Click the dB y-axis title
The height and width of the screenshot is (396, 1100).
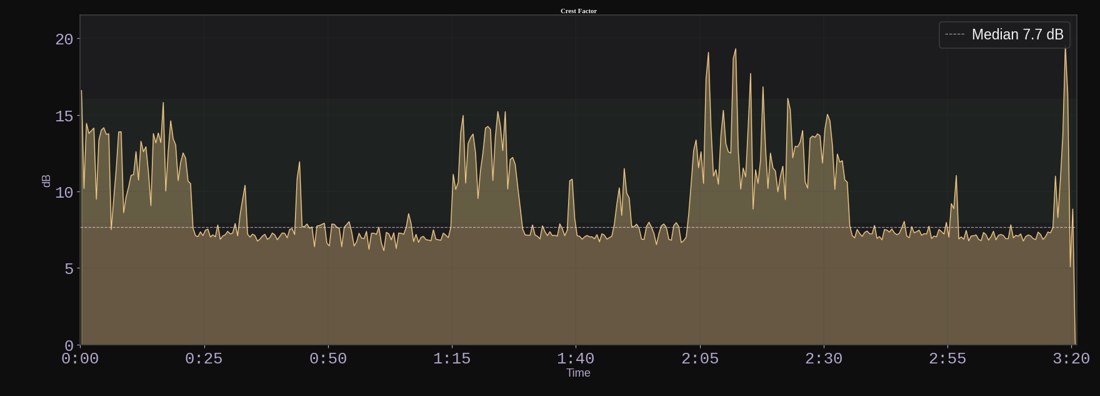(x=46, y=180)
